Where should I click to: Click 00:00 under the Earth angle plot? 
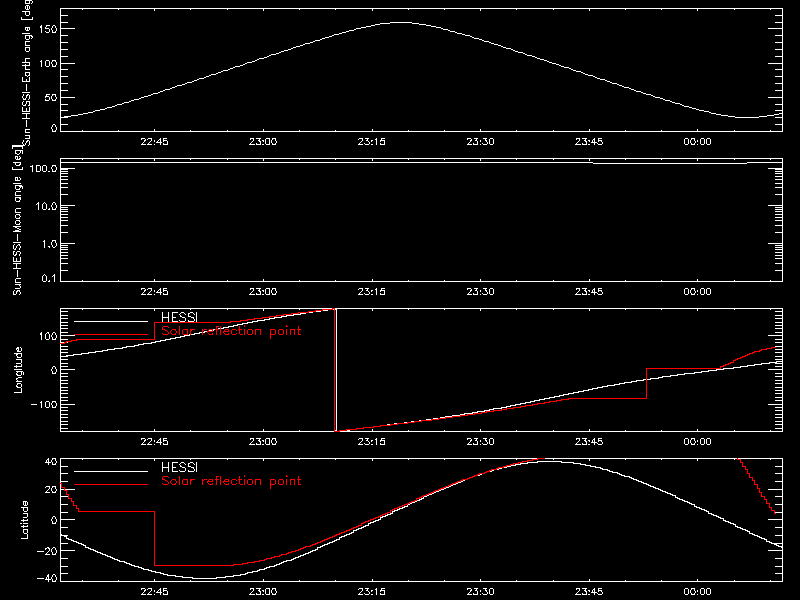point(697,142)
